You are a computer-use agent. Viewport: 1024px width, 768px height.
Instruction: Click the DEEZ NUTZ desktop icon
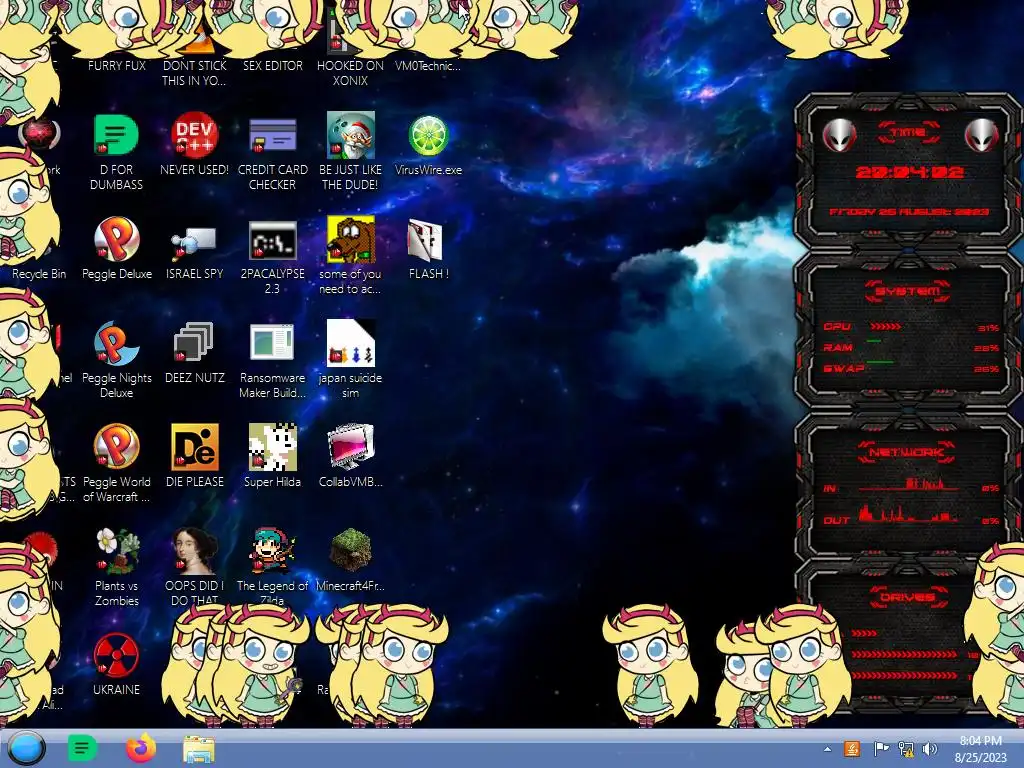(x=194, y=343)
